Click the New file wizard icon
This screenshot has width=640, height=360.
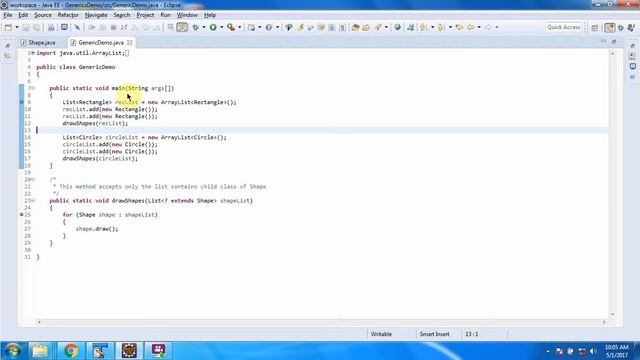pos(9,27)
